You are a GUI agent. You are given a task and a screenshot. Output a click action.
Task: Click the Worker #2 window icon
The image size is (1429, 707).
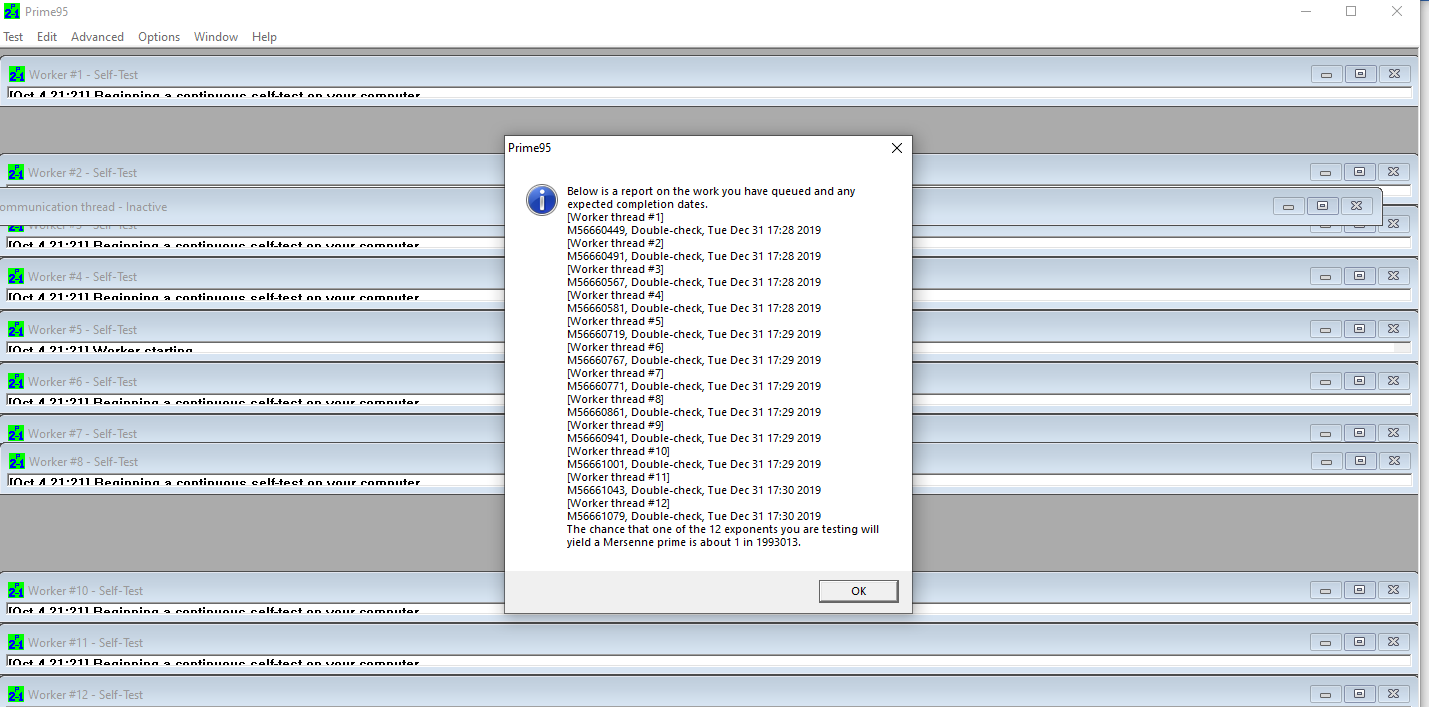(15, 172)
